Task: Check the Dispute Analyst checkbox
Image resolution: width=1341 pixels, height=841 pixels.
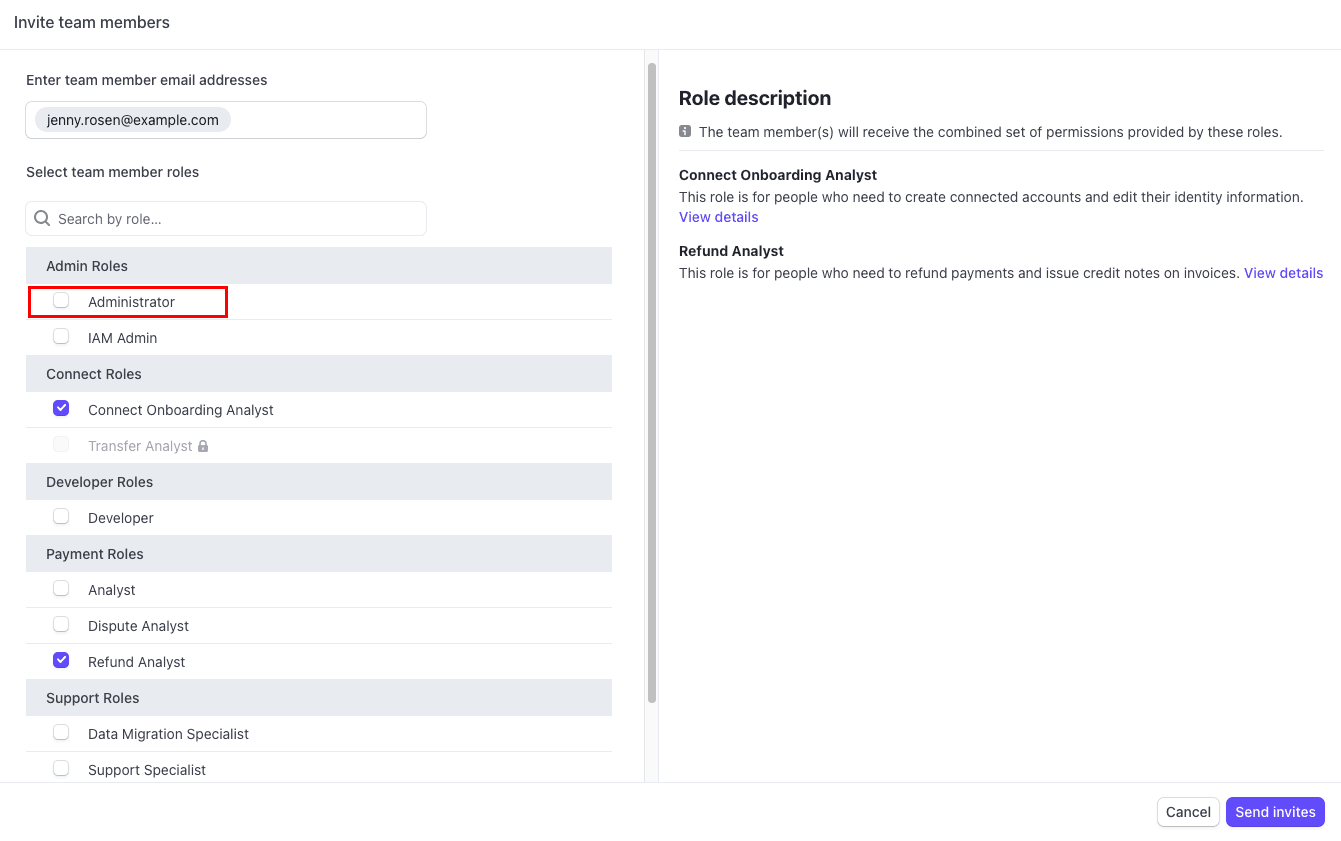Action: coord(61,625)
